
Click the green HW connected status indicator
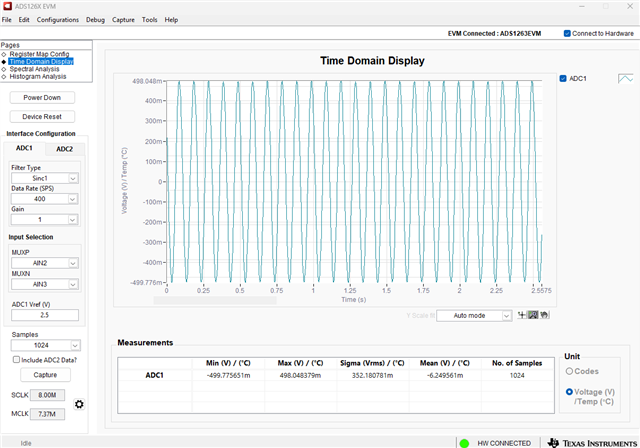464,443
